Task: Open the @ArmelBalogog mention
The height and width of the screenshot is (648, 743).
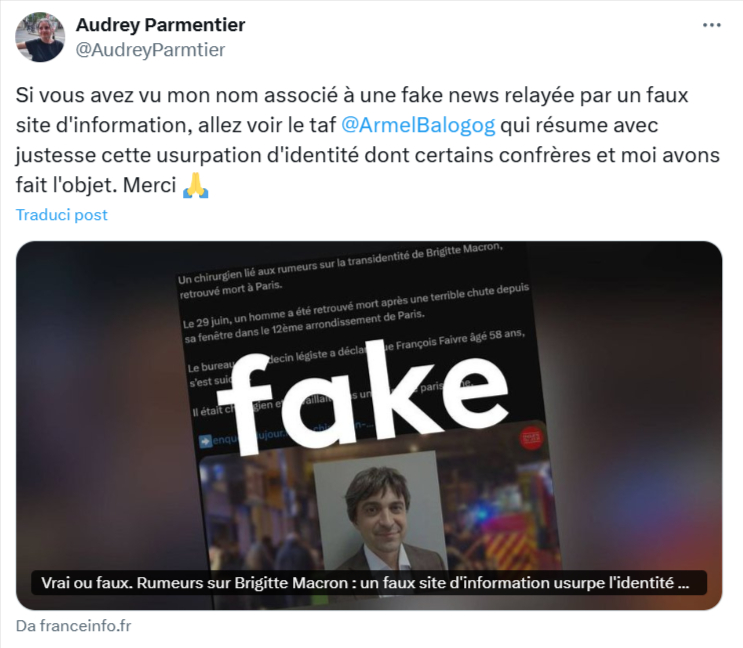Action: click(418, 126)
